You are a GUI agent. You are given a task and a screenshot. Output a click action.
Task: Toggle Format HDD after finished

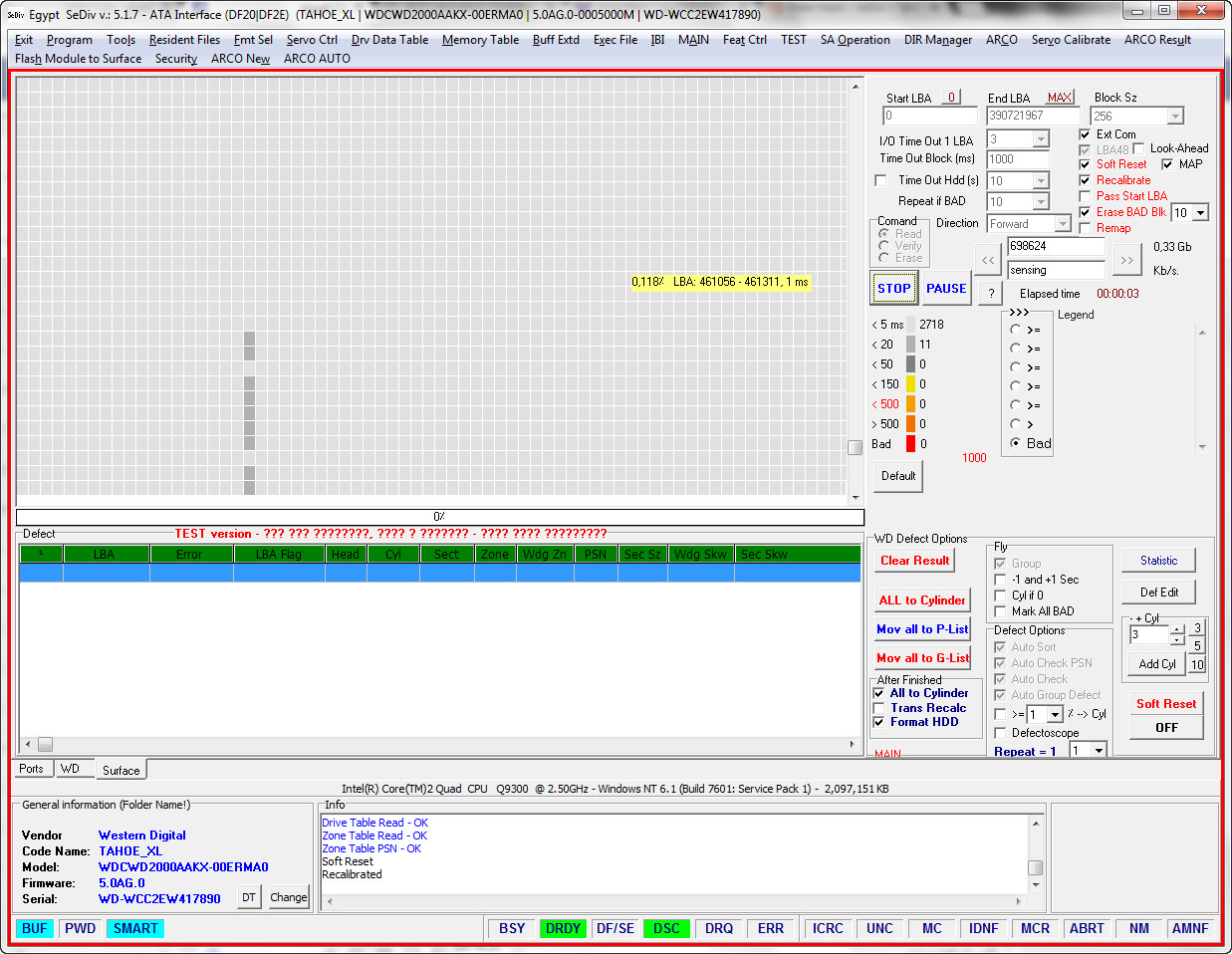[x=878, y=722]
